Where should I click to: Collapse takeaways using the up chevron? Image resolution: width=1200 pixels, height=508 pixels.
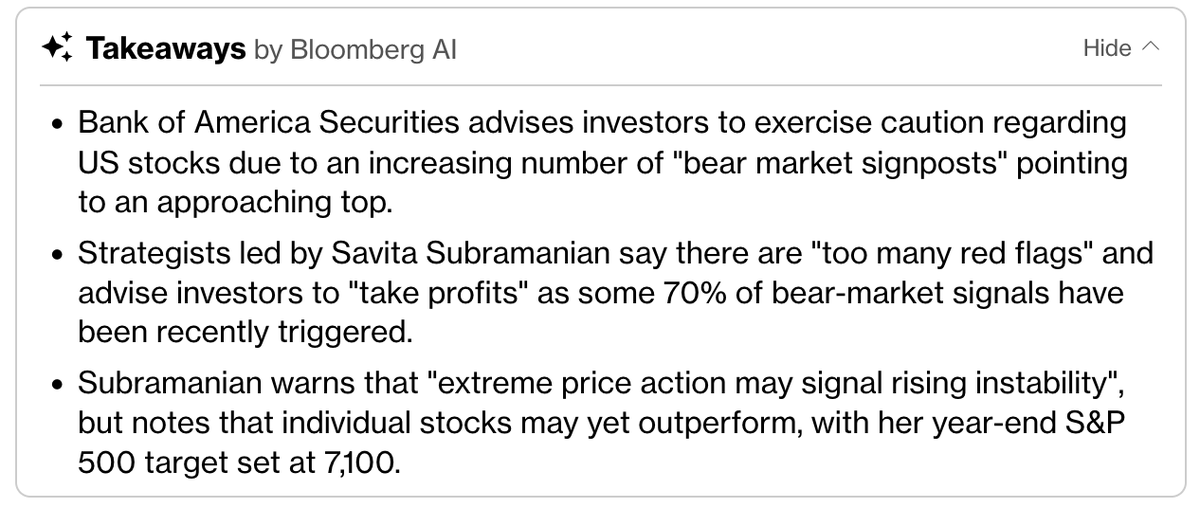1150,48
